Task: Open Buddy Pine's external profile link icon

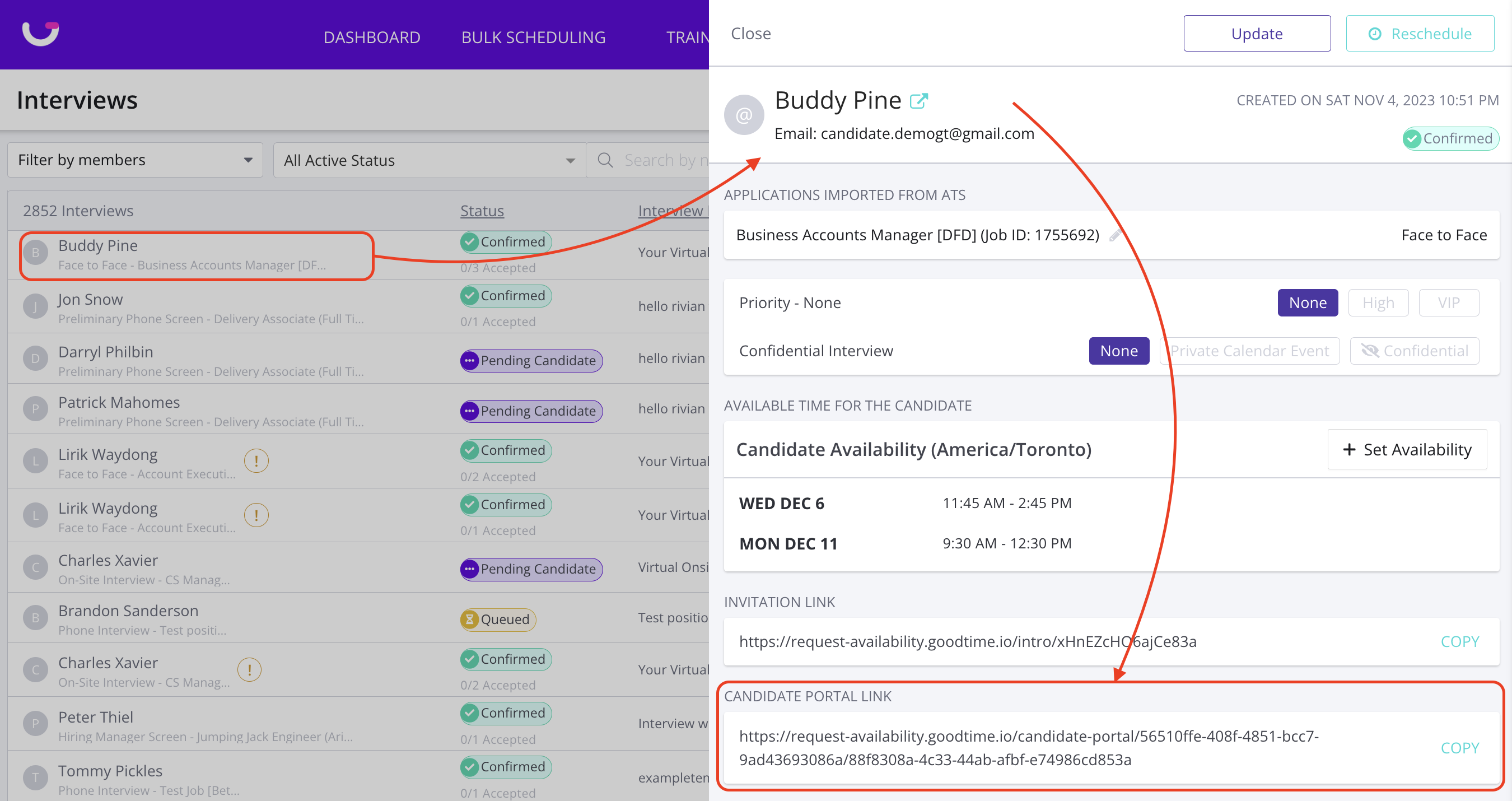Action: [918, 101]
